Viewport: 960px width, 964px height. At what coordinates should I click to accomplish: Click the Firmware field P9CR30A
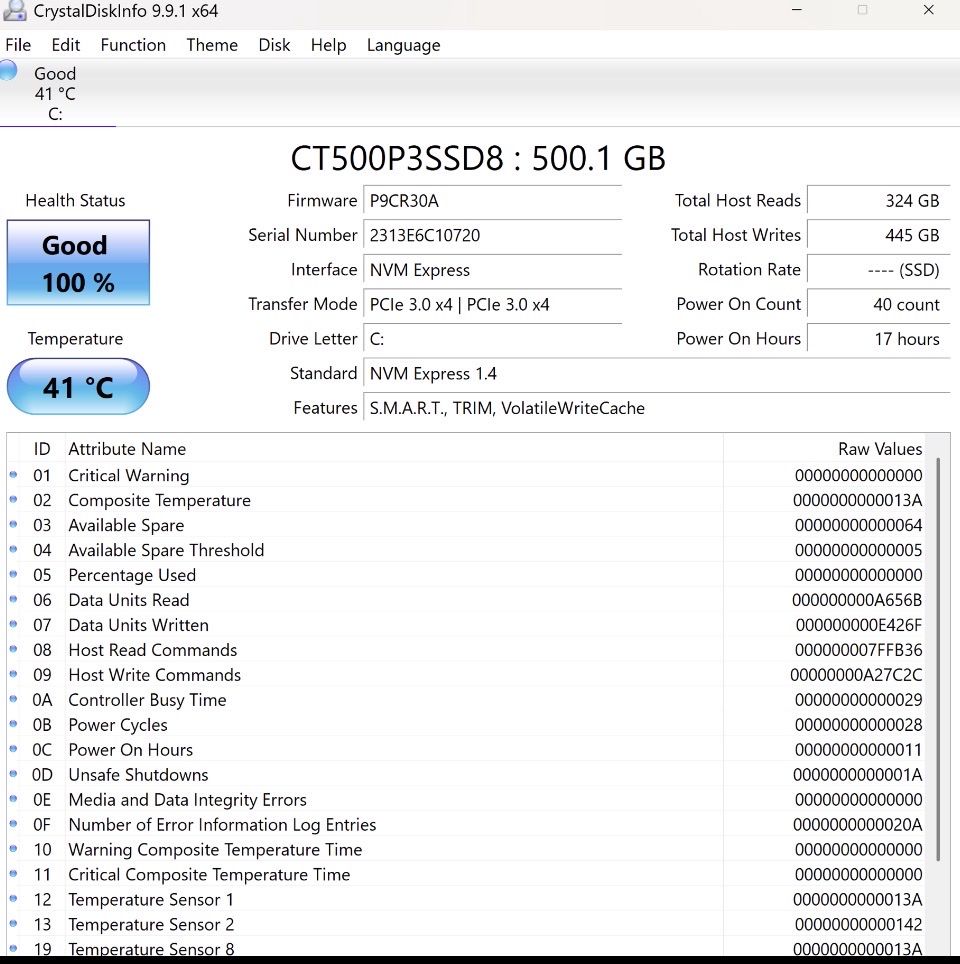(x=493, y=201)
